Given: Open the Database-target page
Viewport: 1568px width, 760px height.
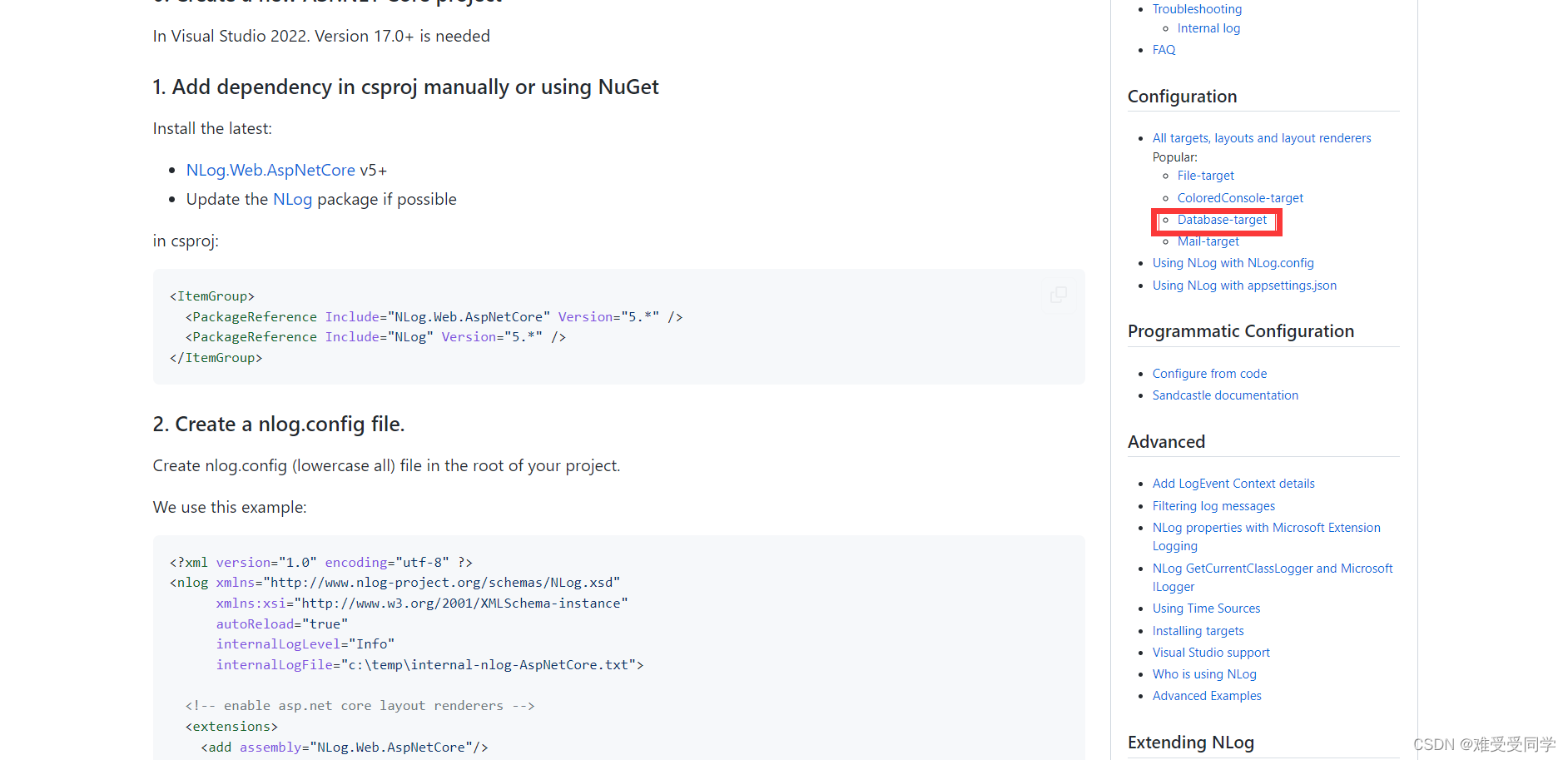Looking at the screenshot, I should 1222,220.
